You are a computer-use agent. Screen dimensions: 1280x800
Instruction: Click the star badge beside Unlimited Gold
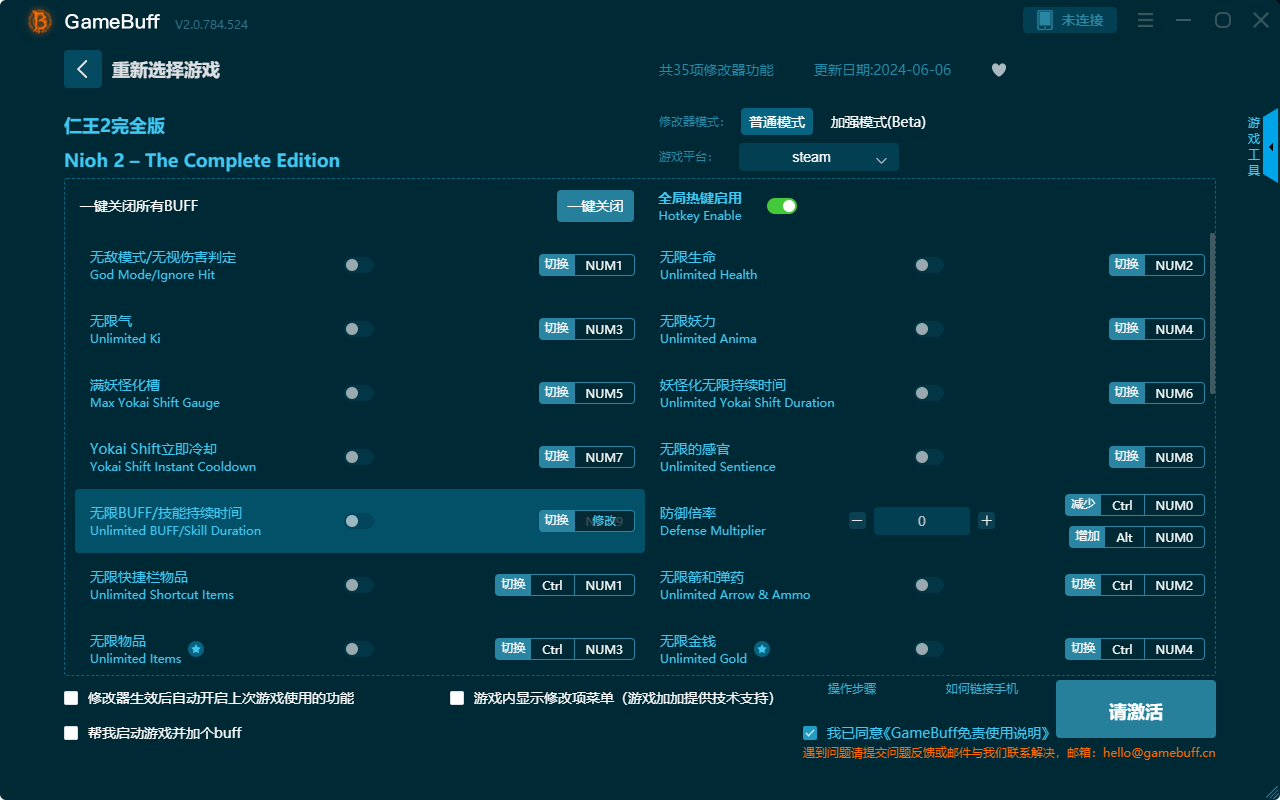pyautogui.click(x=762, y=649)
